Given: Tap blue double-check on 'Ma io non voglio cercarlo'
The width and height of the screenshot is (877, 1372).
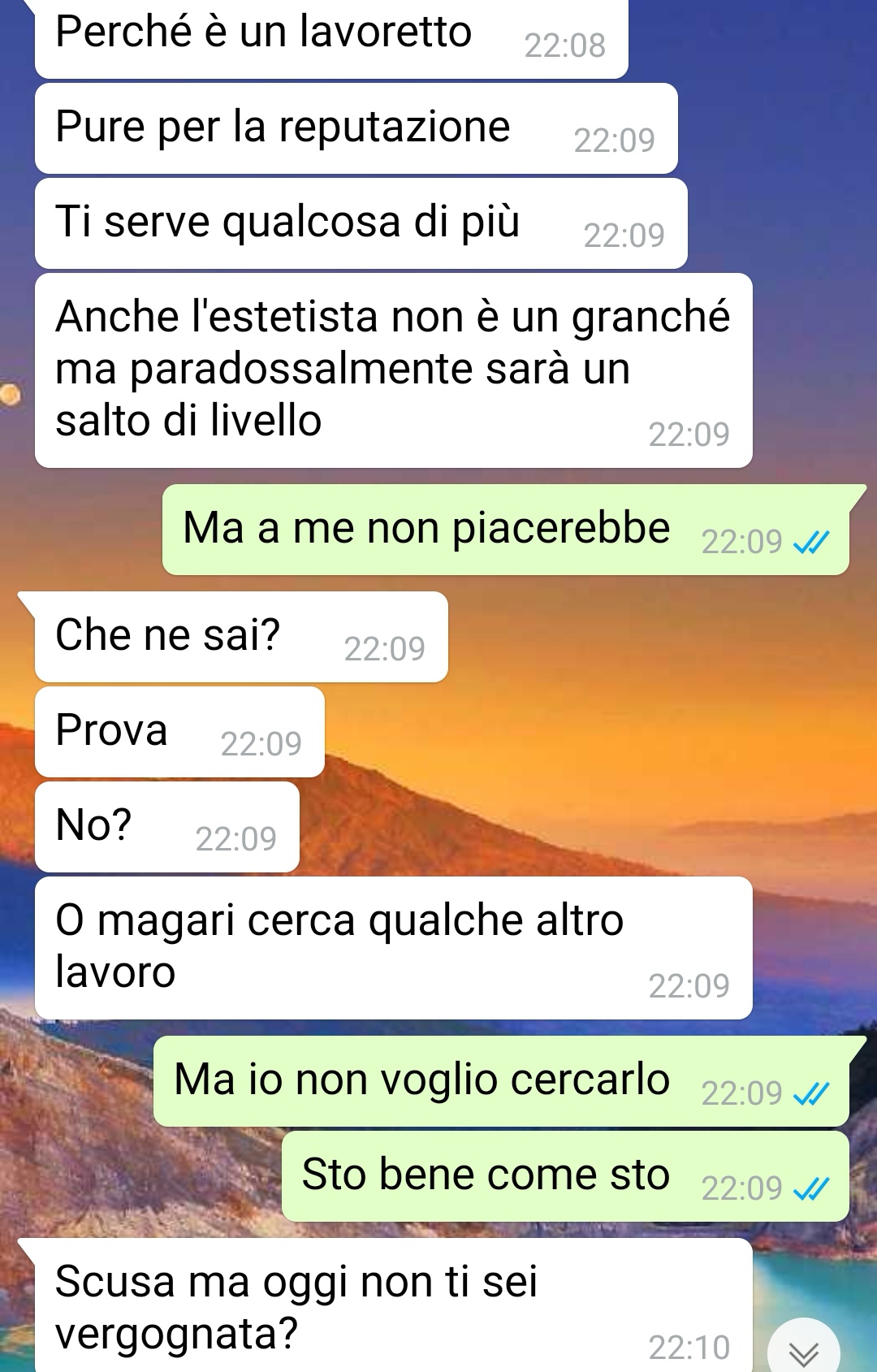Looking at the screenshot, I should pyautogui.click(x=811, y=1094).
